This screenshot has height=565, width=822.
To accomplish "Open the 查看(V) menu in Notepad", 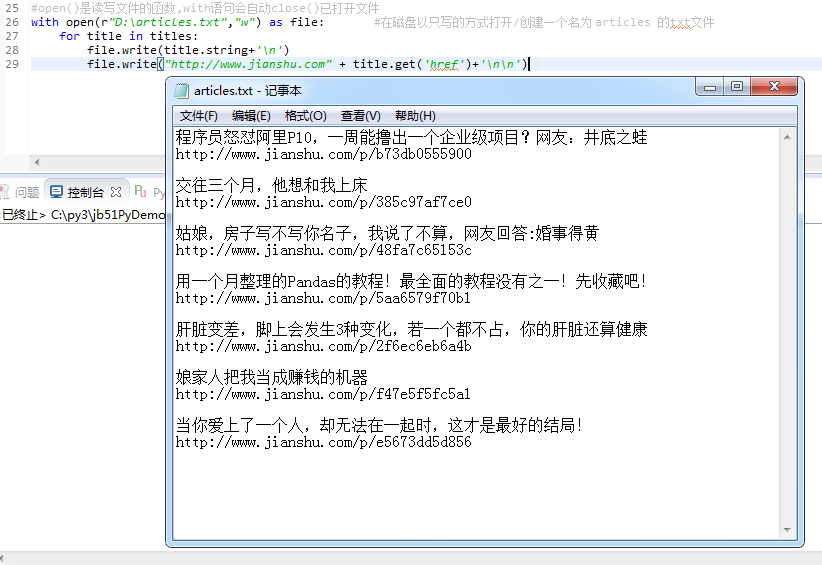I will click(x=360, y=116).
